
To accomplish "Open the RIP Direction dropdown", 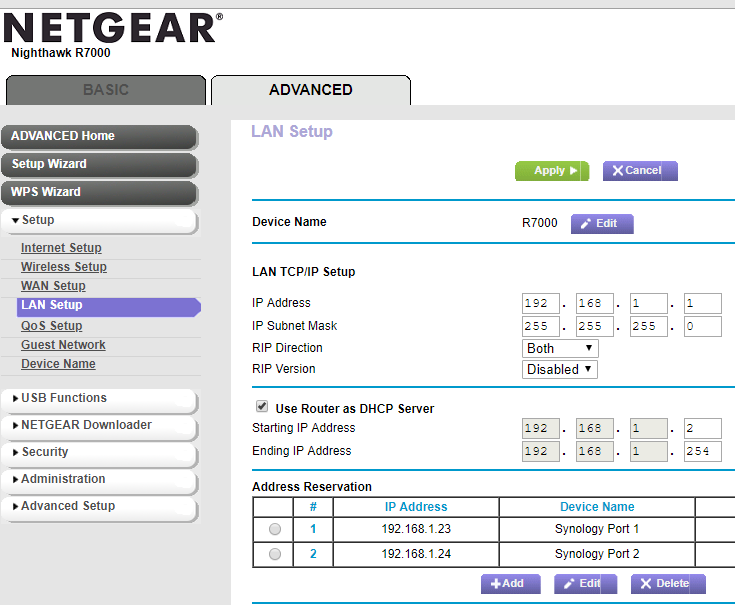I will coord(560,349).
